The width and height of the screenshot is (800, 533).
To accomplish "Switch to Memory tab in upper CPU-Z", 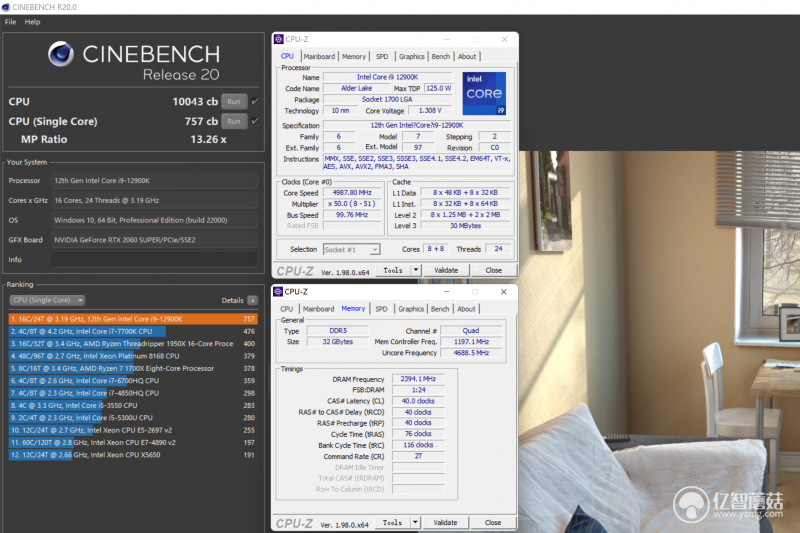I will coord(354,57).
